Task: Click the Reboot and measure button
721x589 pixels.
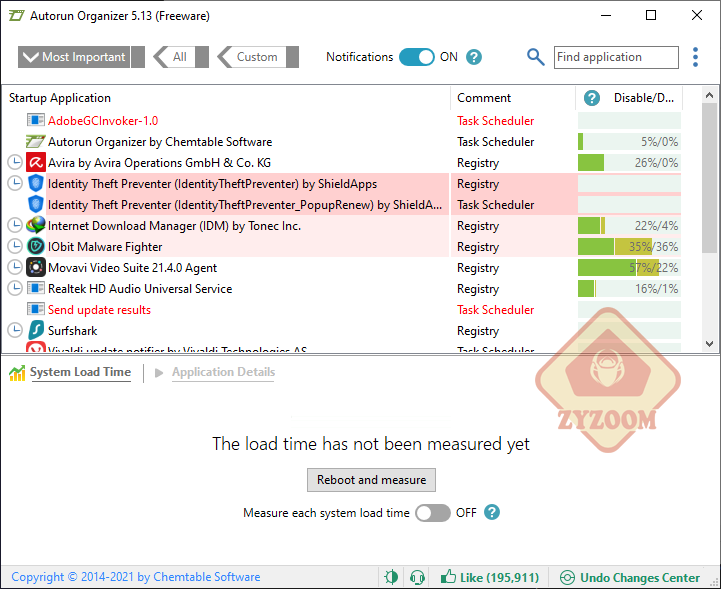Action: click(372, 480)
